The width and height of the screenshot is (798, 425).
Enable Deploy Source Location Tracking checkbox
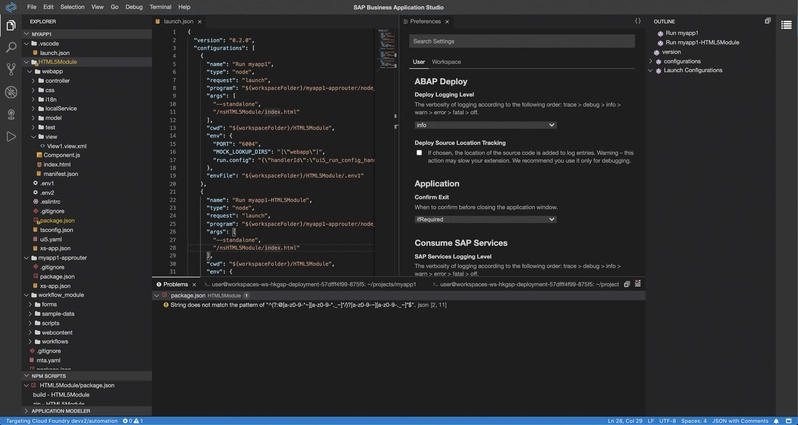(419, 153)
